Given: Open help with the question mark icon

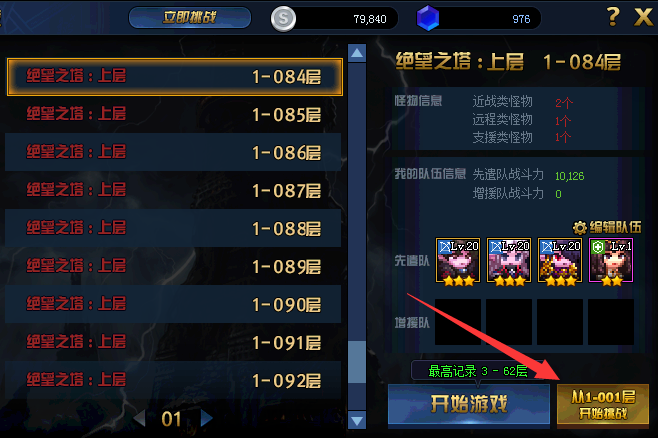Looking at the screenshot, I should (x=613, y=17).
